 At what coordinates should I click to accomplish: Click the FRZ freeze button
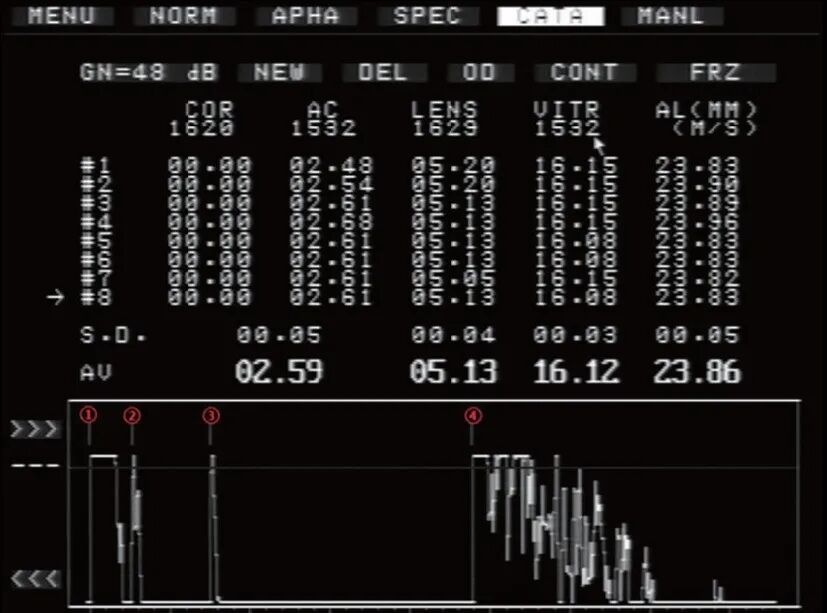click(x=715, y=72)
